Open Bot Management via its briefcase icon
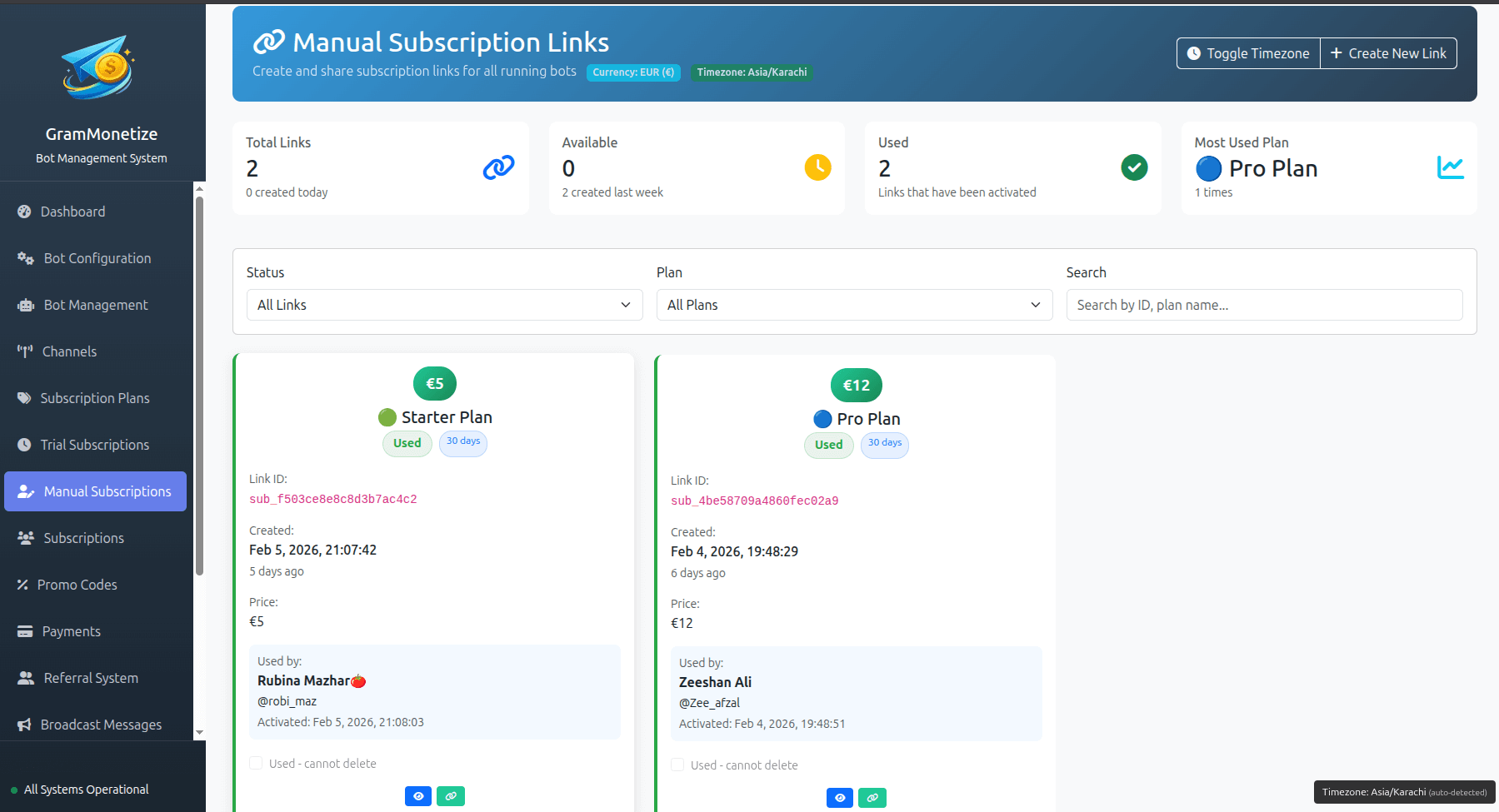The height and width of the screenshot is (812, 1499). click(24, 305)
